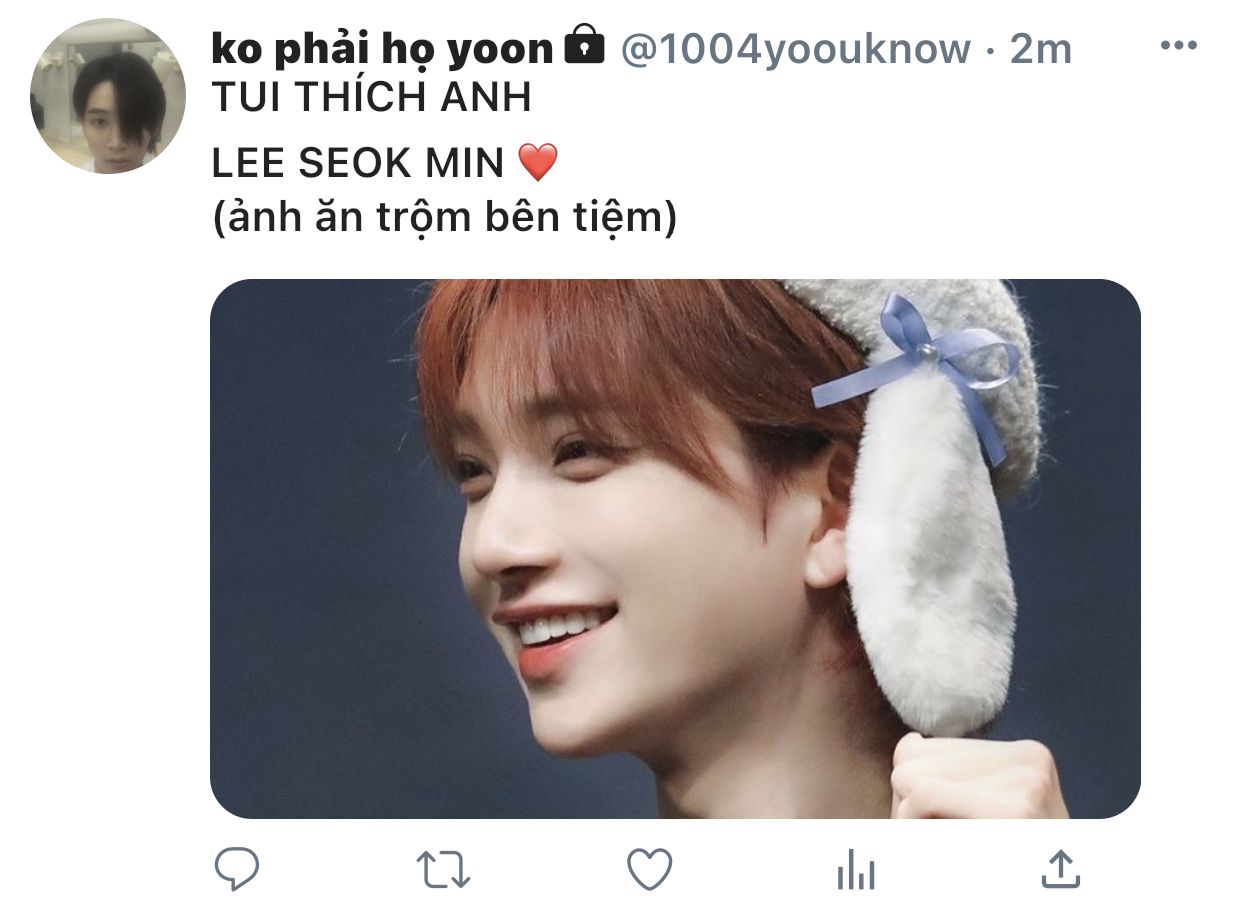Retweet this post using the arrows icon

point(443,870)
